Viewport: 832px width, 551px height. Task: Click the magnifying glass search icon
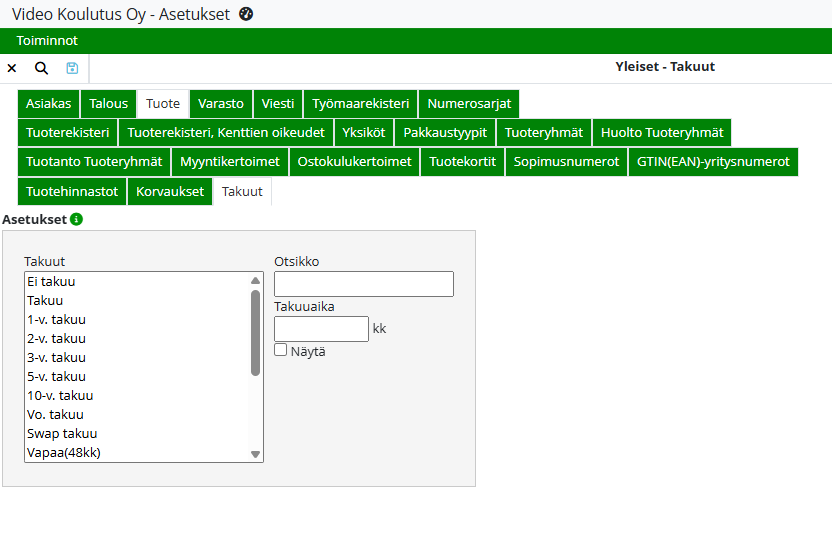tap(41, 68)
